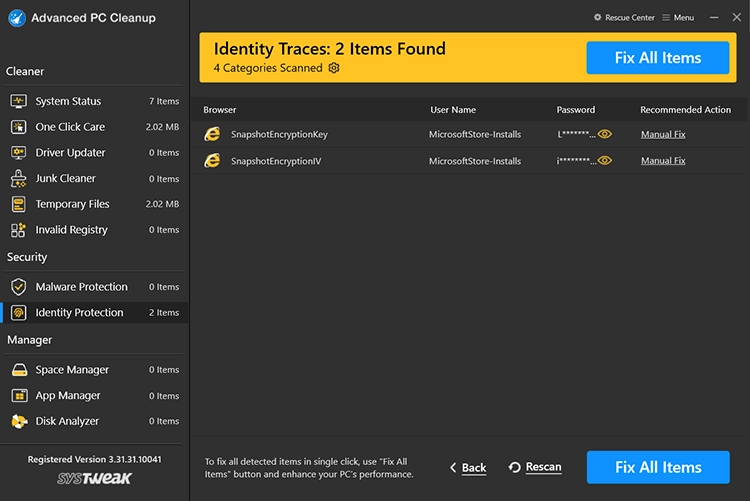This screenshot has height=501, width=750.
Task: Open Driver Updater icon
Action: pyautogui.click(x=18, y=153)
